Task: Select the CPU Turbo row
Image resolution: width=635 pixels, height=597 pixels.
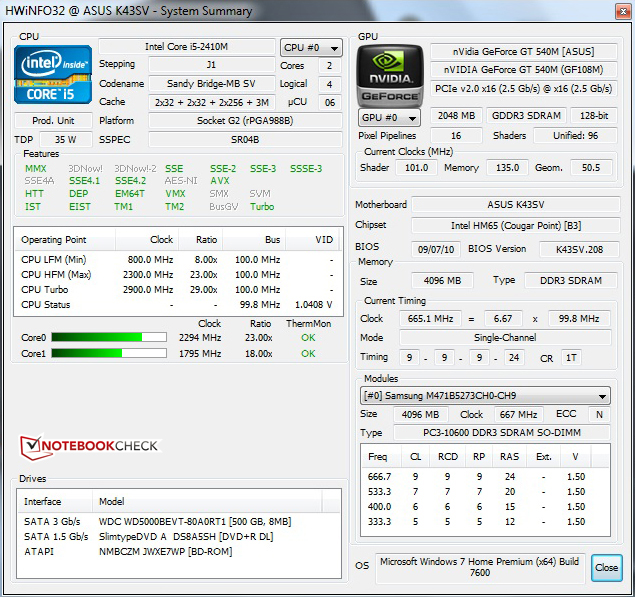Action: coord(178,290)
